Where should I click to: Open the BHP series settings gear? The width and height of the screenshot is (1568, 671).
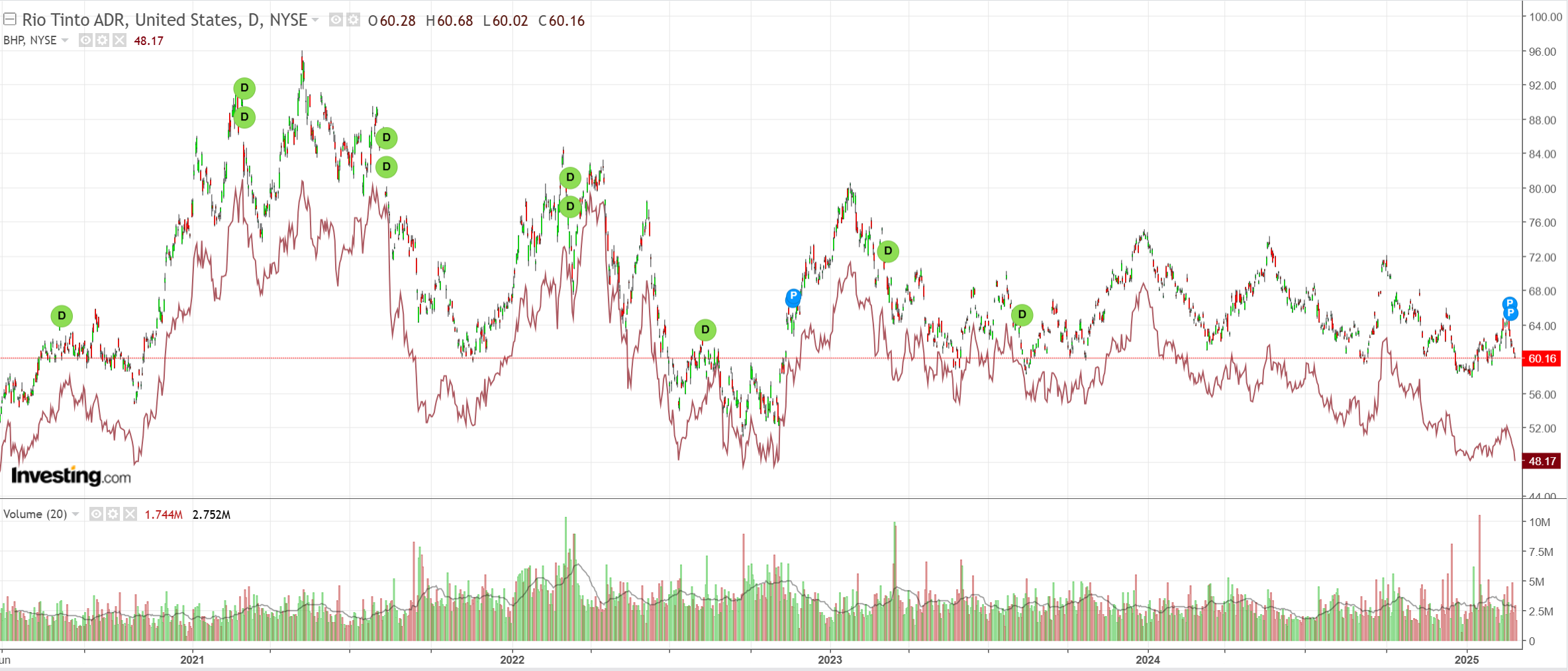102,40
